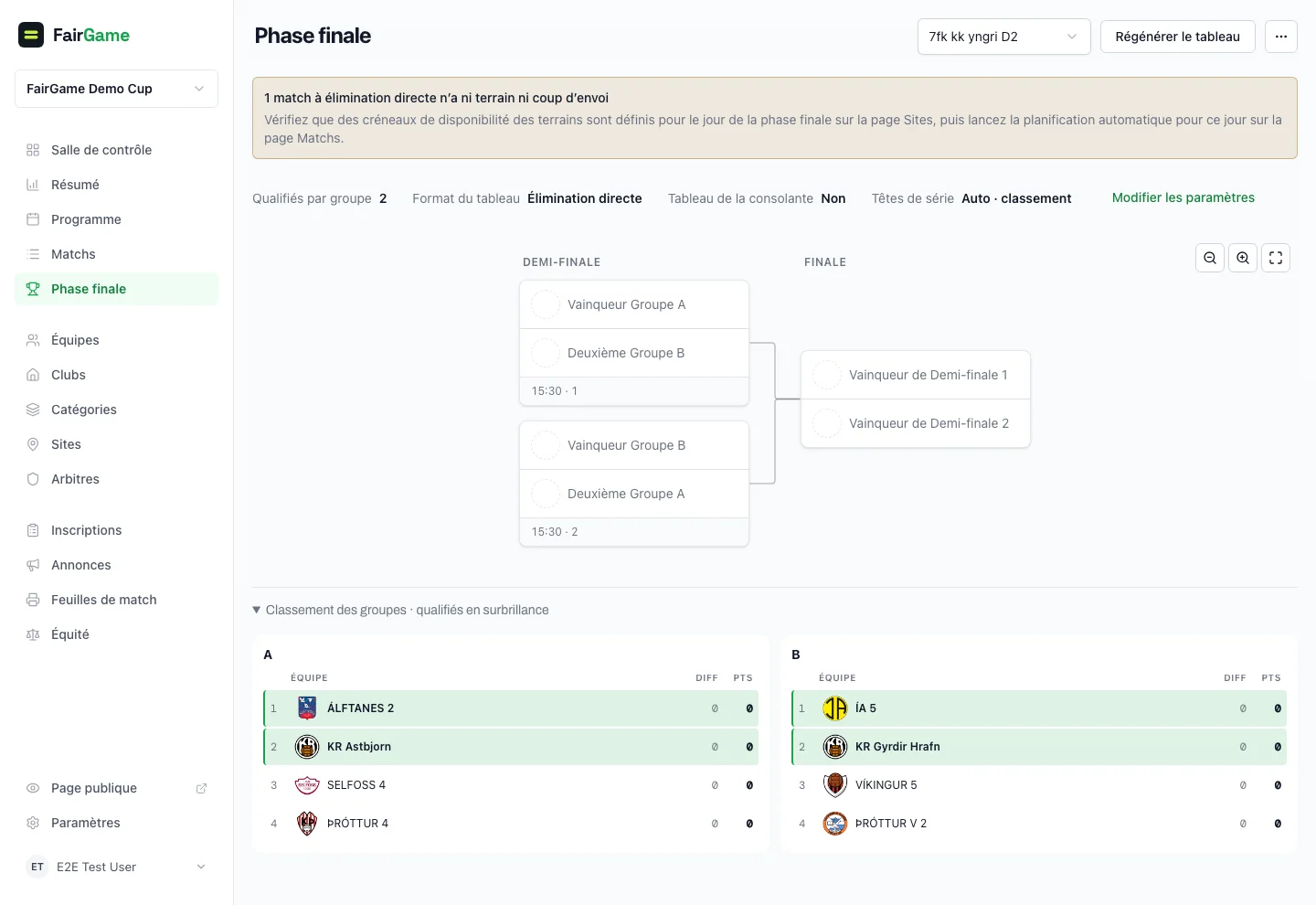Click the trophy icon for Phase finale
Screen dimensions: 1316x905
(33, 289)
